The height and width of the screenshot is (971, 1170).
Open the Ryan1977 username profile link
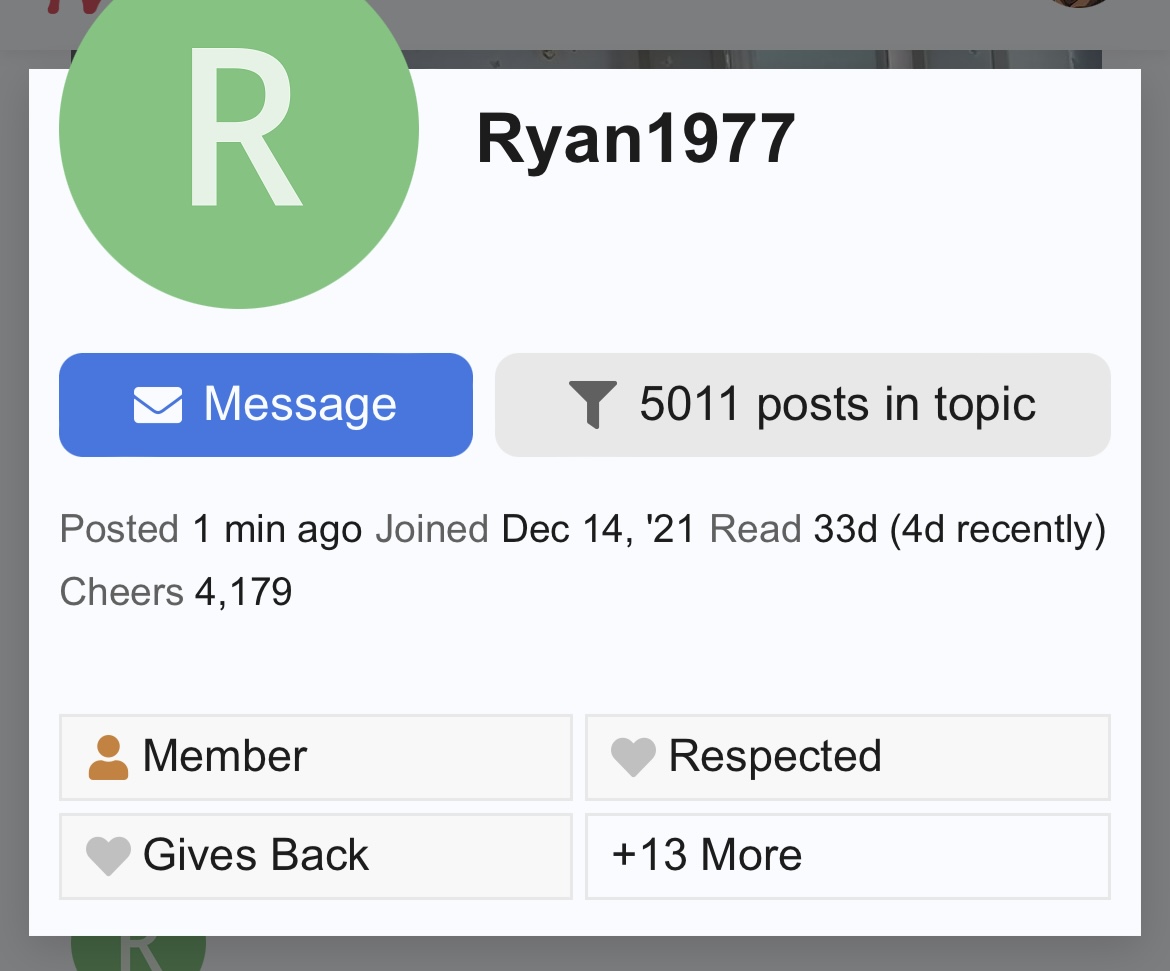click(x=636, y=139)
